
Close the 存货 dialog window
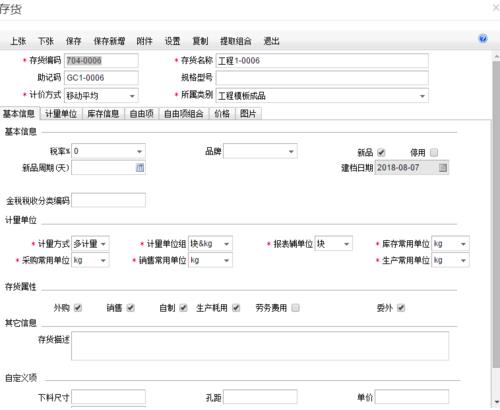click(496, 8)
